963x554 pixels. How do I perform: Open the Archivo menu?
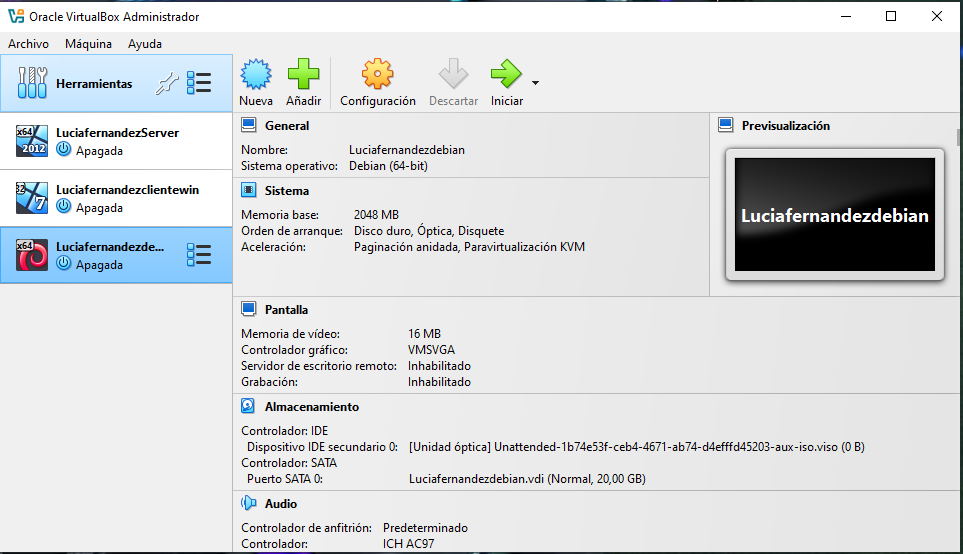(x=28, y=44)
